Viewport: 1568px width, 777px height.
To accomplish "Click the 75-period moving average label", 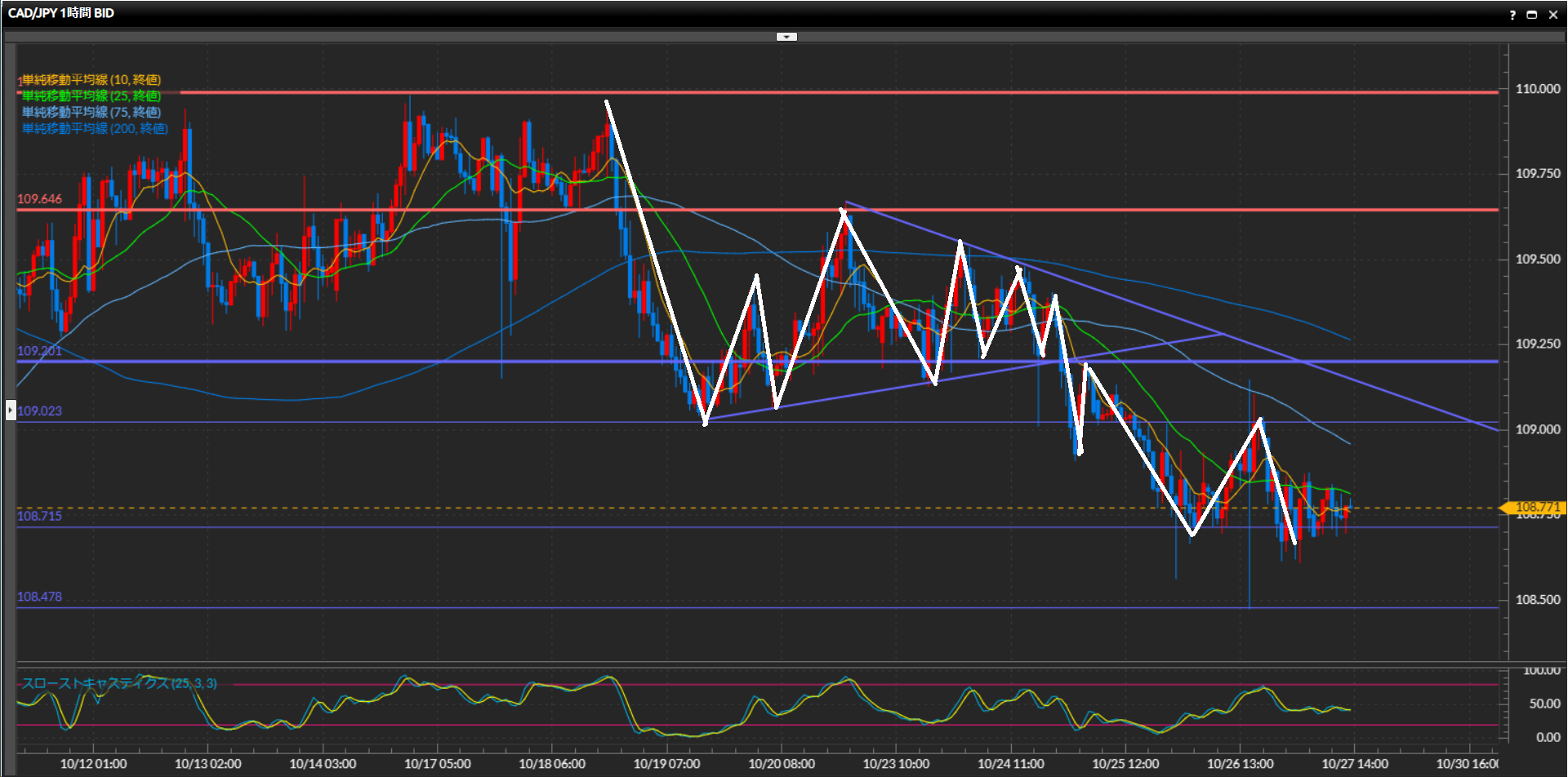I will click(91, 113).
